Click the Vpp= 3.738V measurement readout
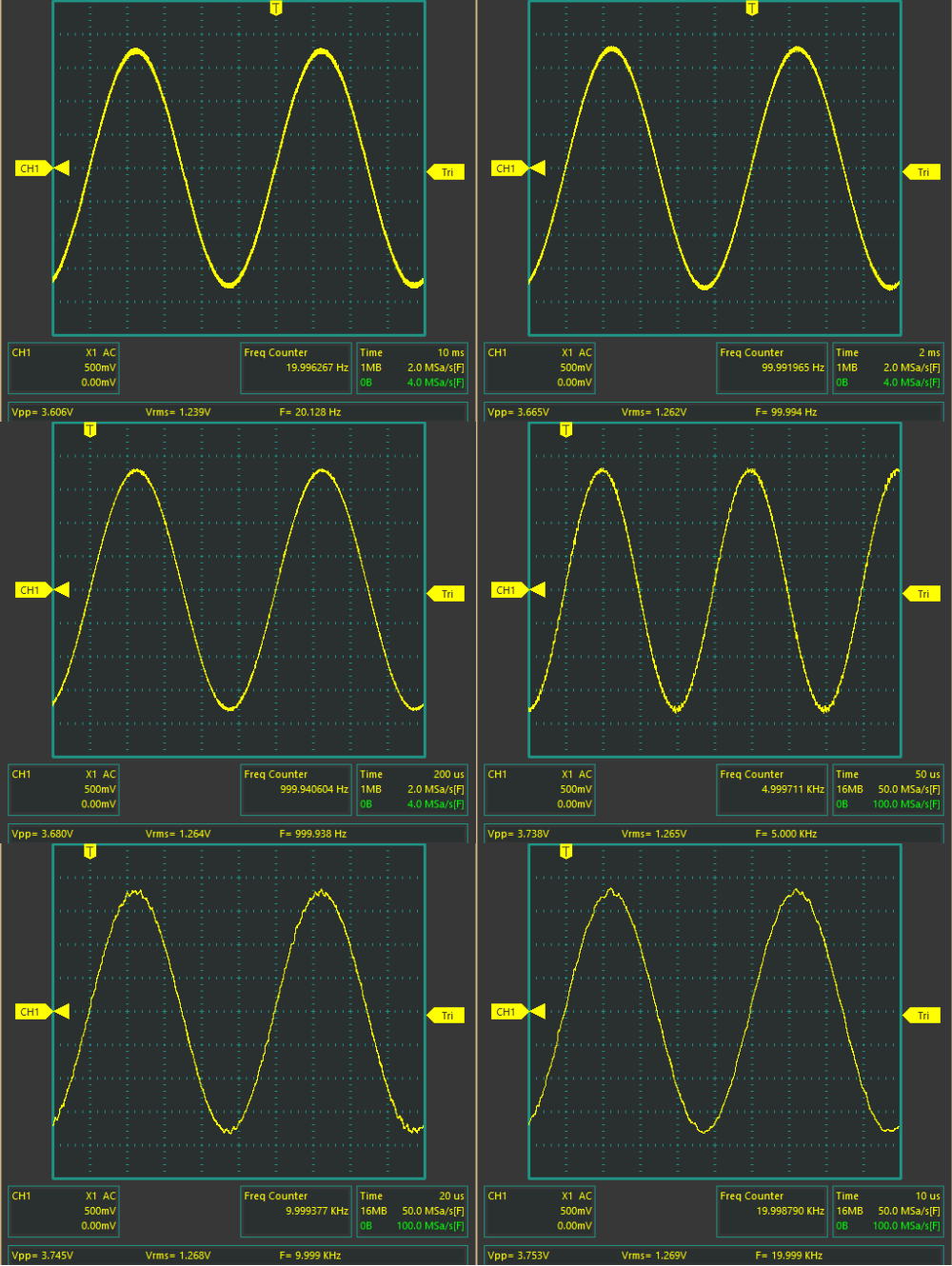The height and width of the screenshot is (1266, 952). [x=519, y=834]
